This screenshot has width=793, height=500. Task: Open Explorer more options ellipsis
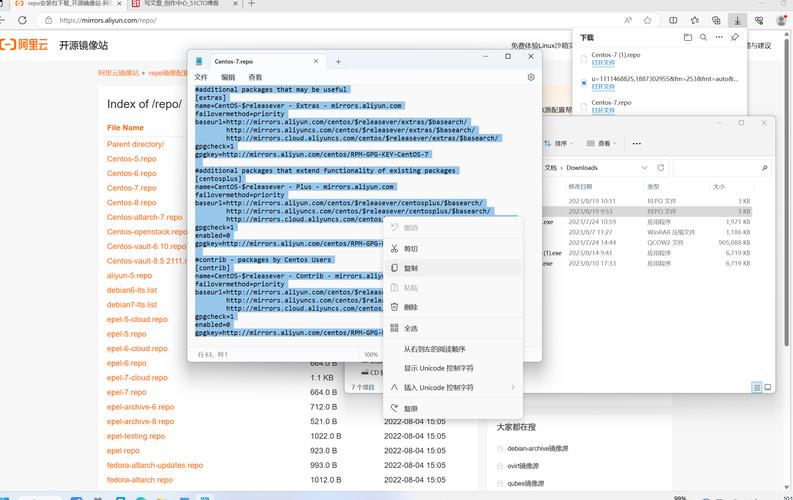click(637, 144)
